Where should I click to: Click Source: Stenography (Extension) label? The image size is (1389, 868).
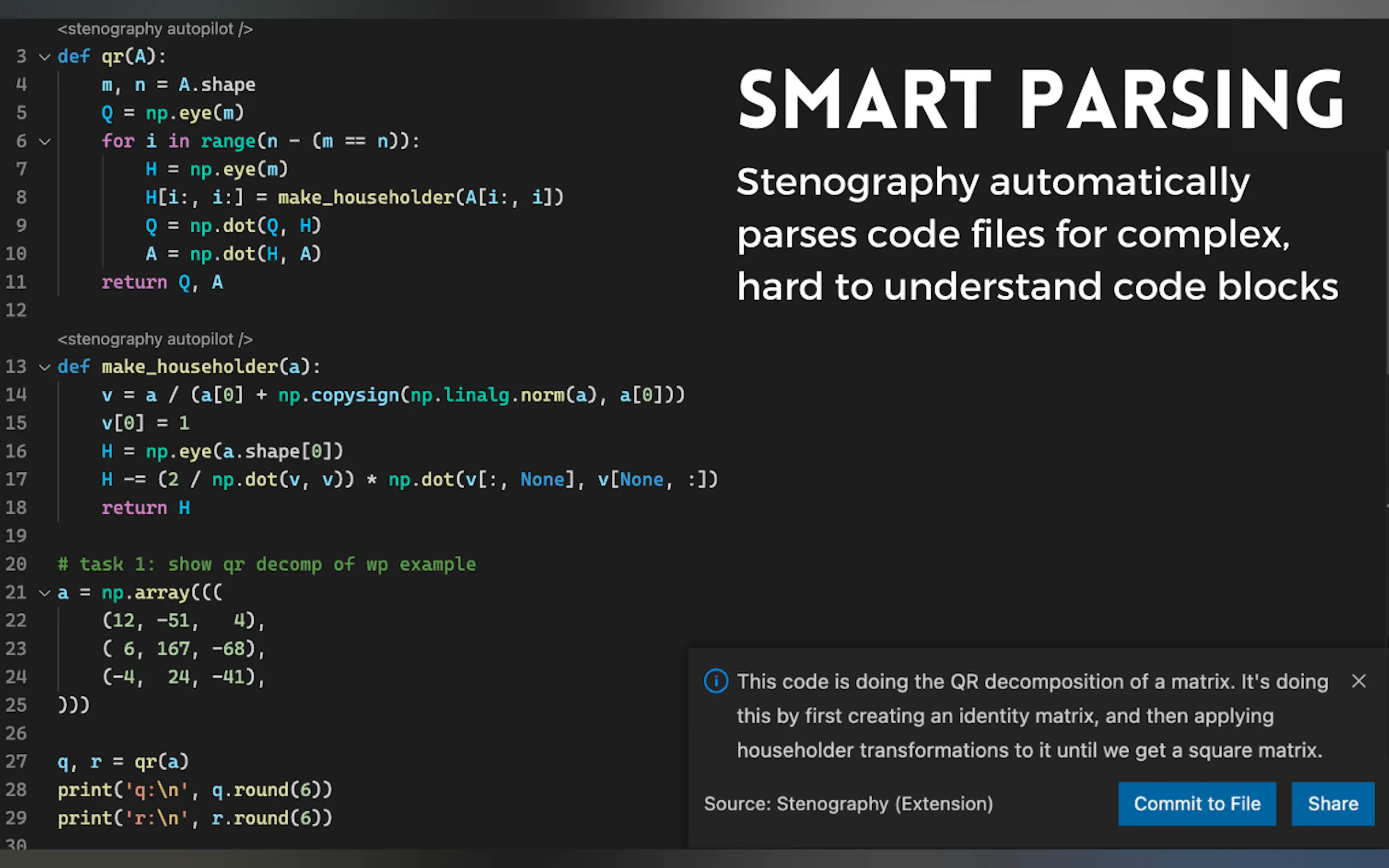point(849,804)
